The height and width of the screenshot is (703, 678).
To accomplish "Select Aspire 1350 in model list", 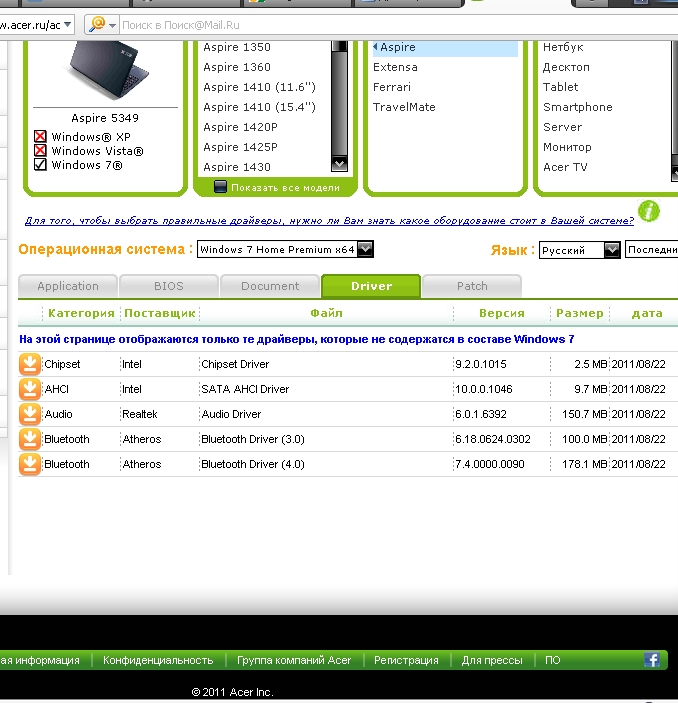I will (237, 47).
